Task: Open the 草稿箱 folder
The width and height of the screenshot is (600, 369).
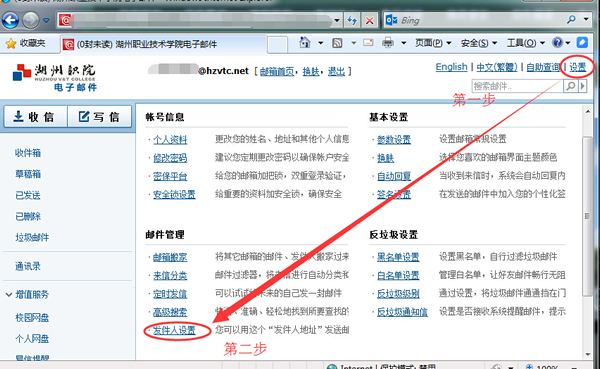Action: click(x=28, y=174)
